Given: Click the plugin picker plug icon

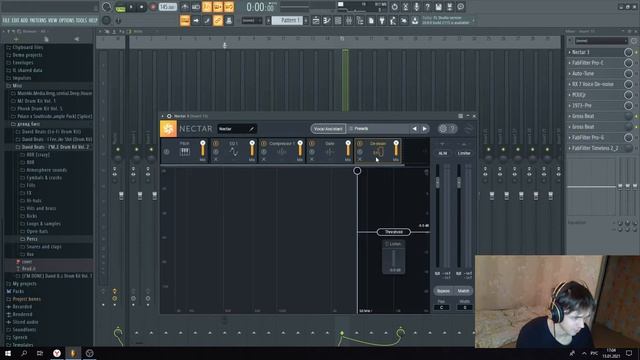Looking at the screenshot, I should (x=382, y=20).
